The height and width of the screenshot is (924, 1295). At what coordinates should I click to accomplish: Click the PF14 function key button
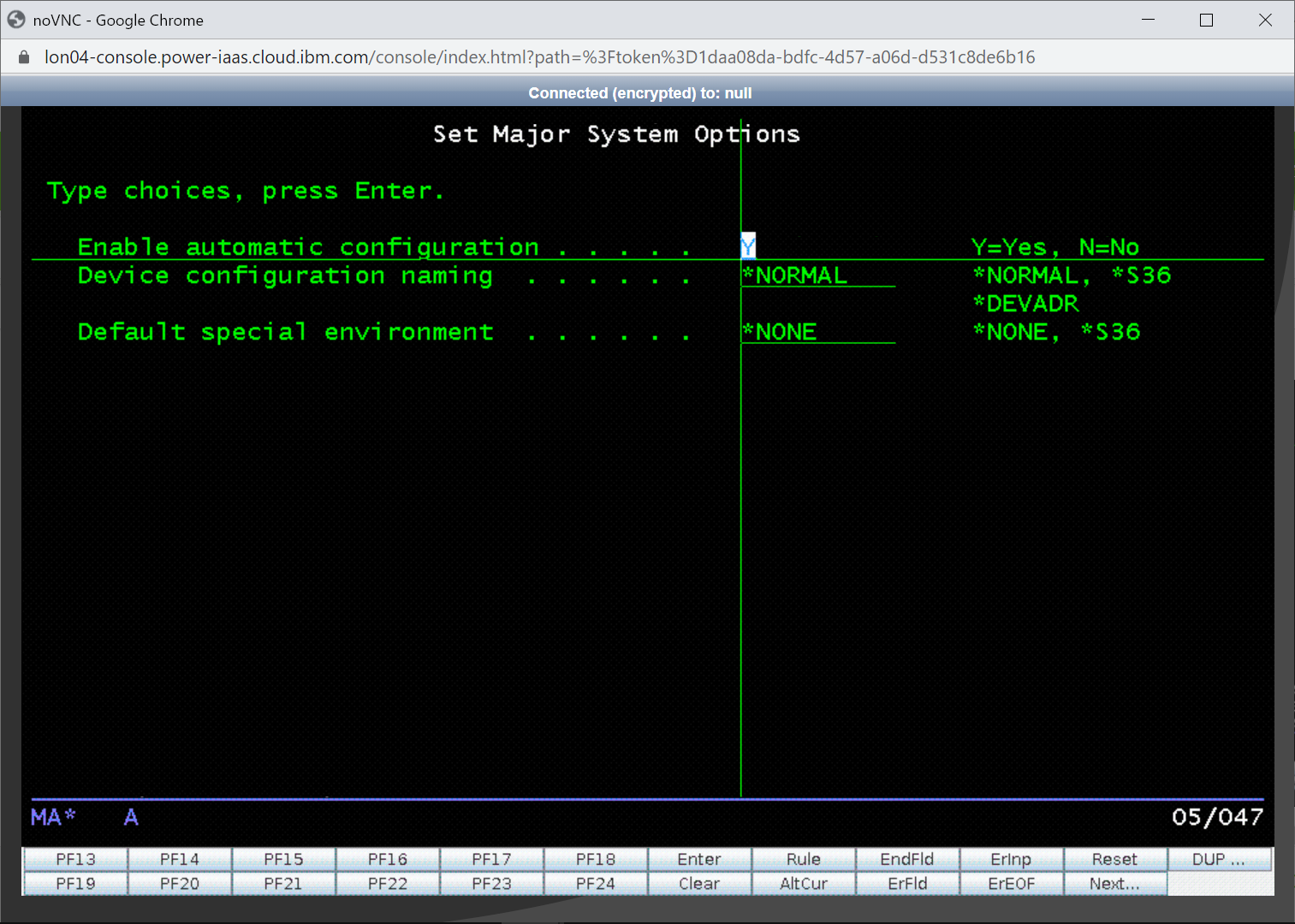click(x=180, y=859)
